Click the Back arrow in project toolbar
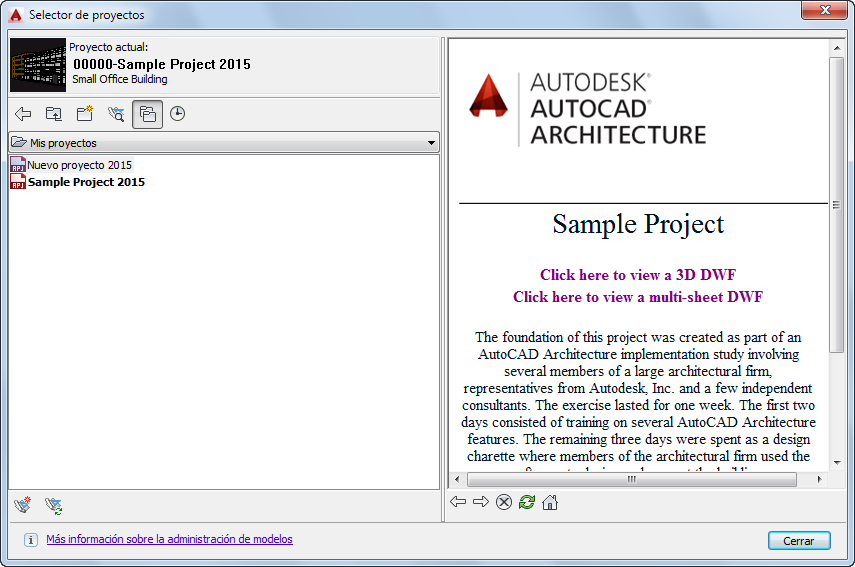 (23, 114)
